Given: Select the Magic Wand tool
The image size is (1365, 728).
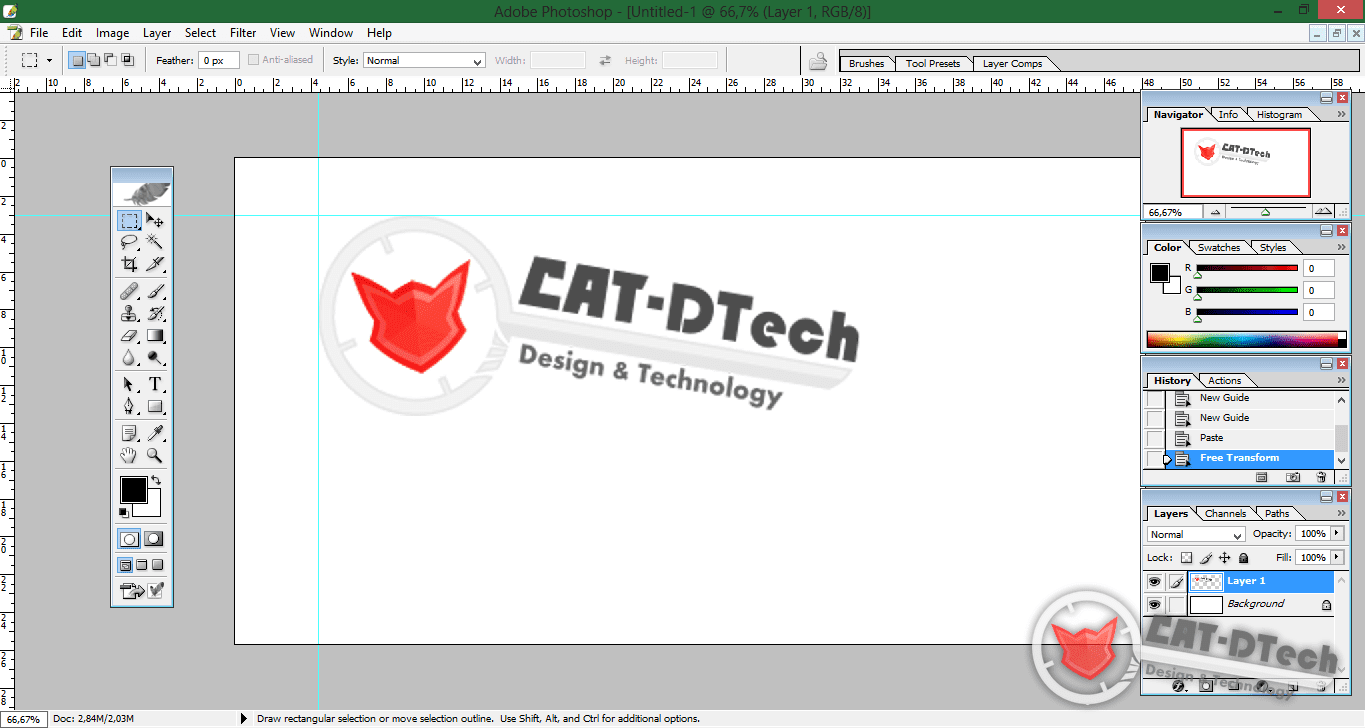Looking at the screenshot, I should (155, 242).
